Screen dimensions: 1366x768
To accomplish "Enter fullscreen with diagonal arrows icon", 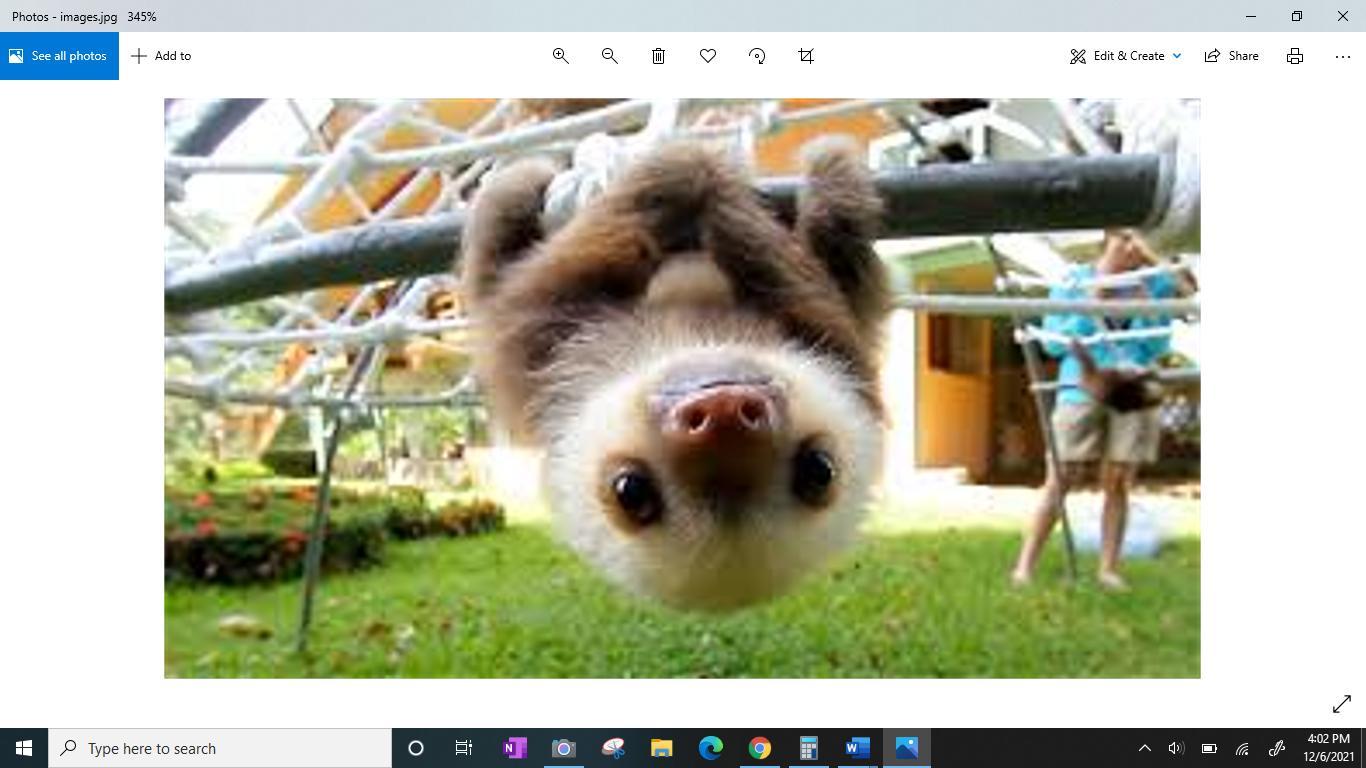I will tap(1342, 705).
